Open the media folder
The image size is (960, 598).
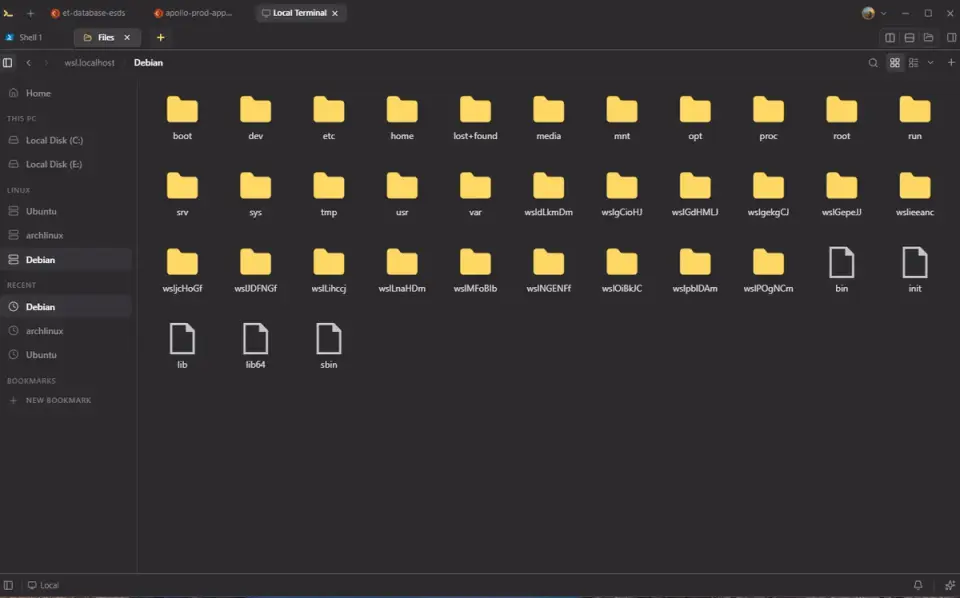click(548, 118)
